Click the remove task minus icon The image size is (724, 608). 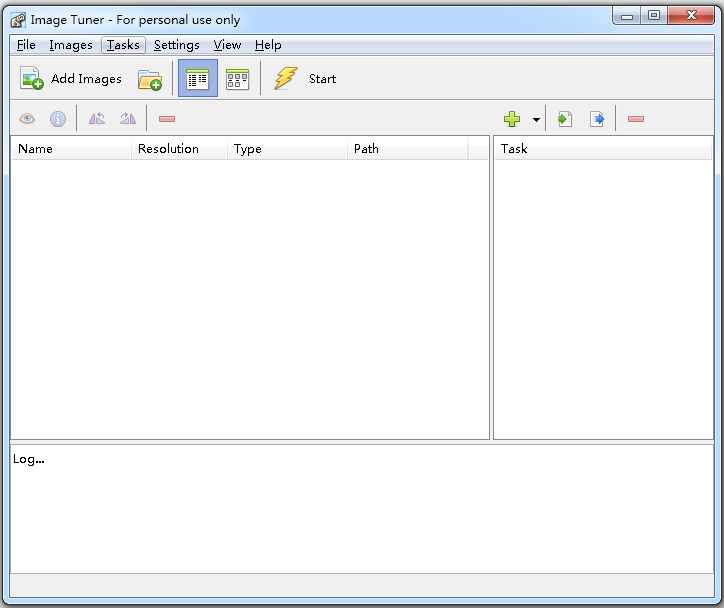coord(636,119)
